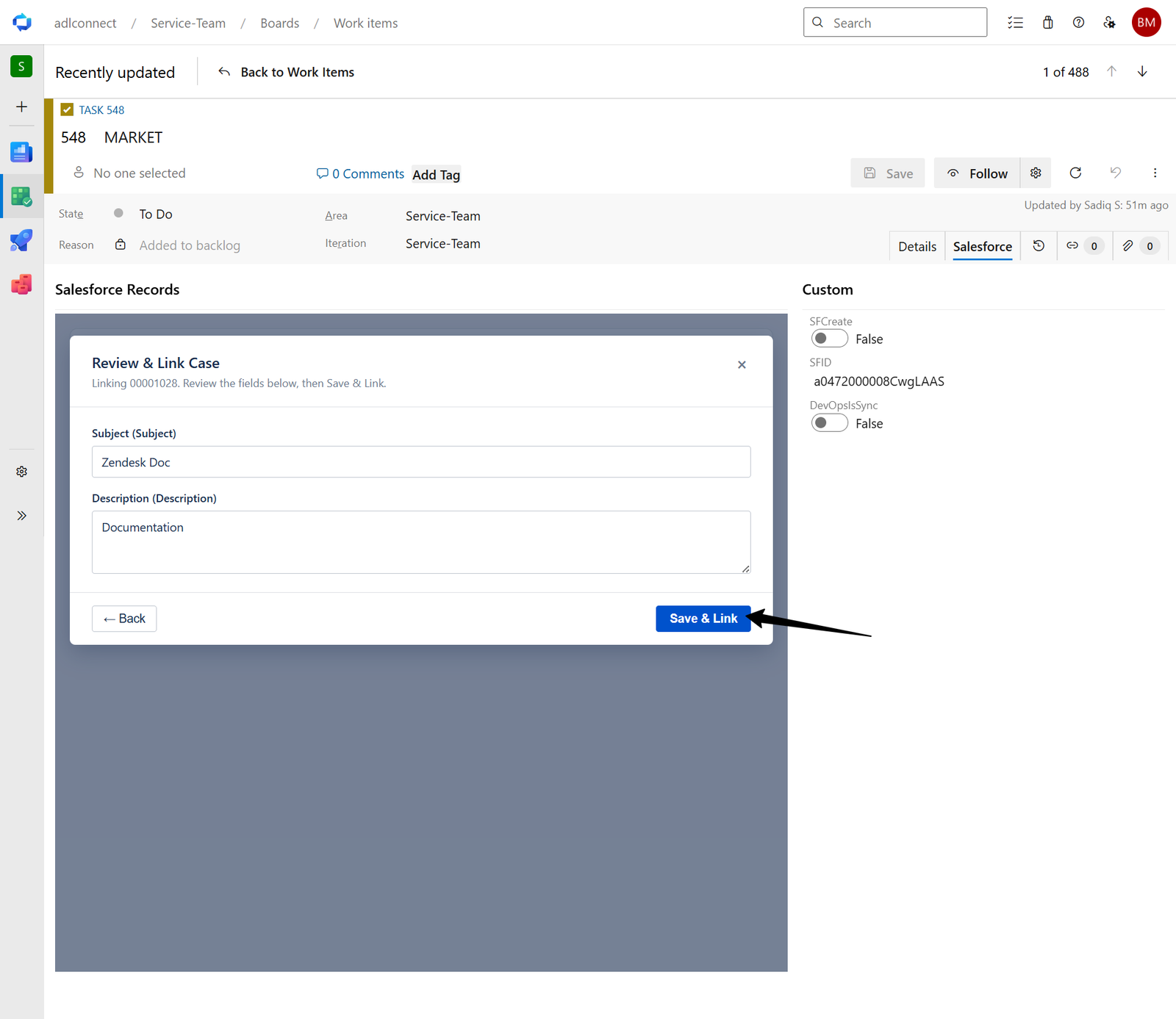The image size is (1176, 1019).
Task: Revert changes with undo icon
Action: tap(1115, 173)
